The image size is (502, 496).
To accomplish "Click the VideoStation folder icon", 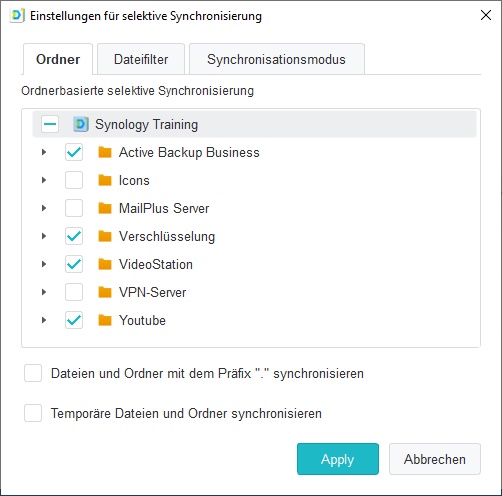I will point(105,264).
